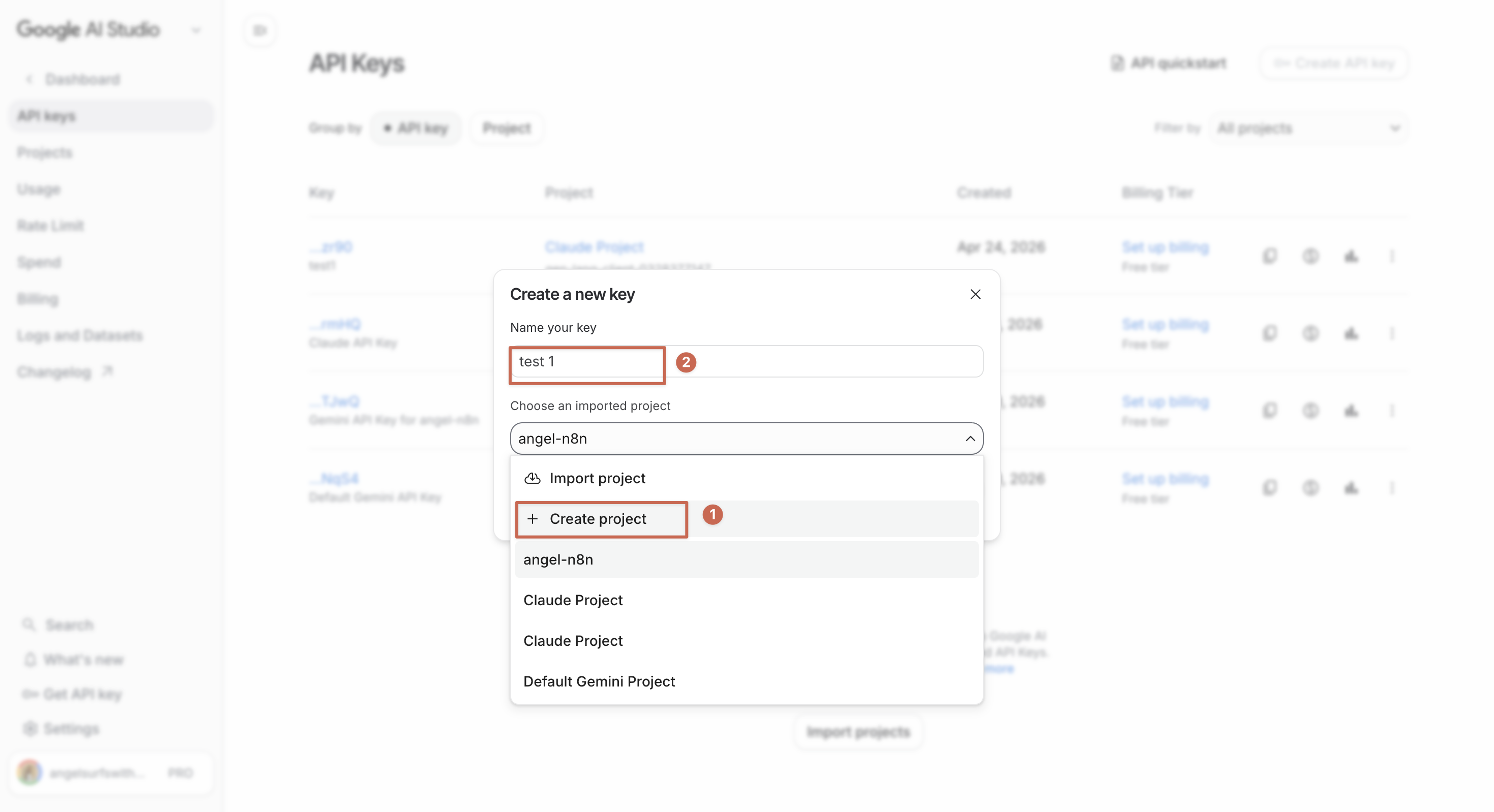Go back to Dashboard in sidebar
This screenshot has width=1494, height=812.
click(x=83, y=79)
